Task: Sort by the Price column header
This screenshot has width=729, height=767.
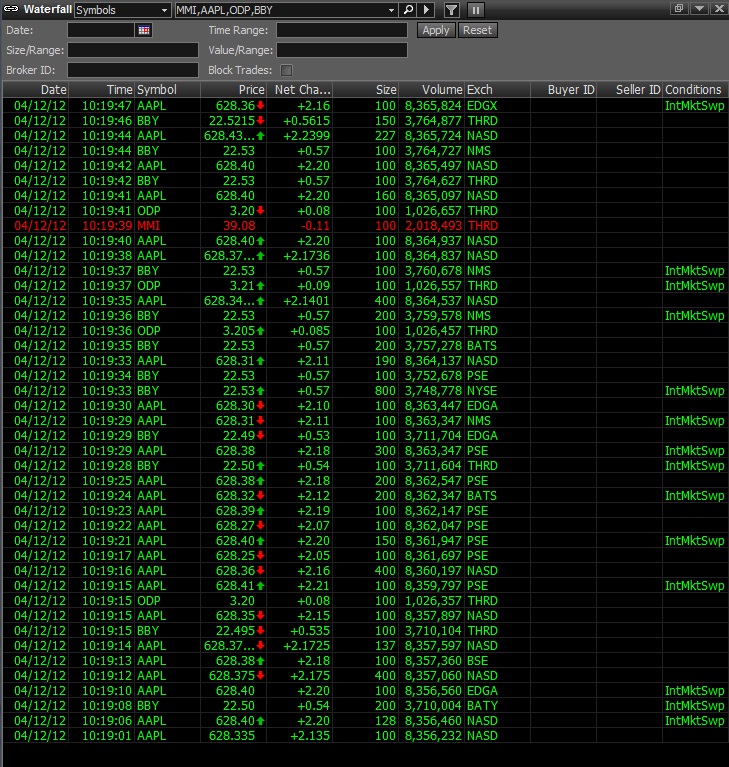Action: [233, 90]
